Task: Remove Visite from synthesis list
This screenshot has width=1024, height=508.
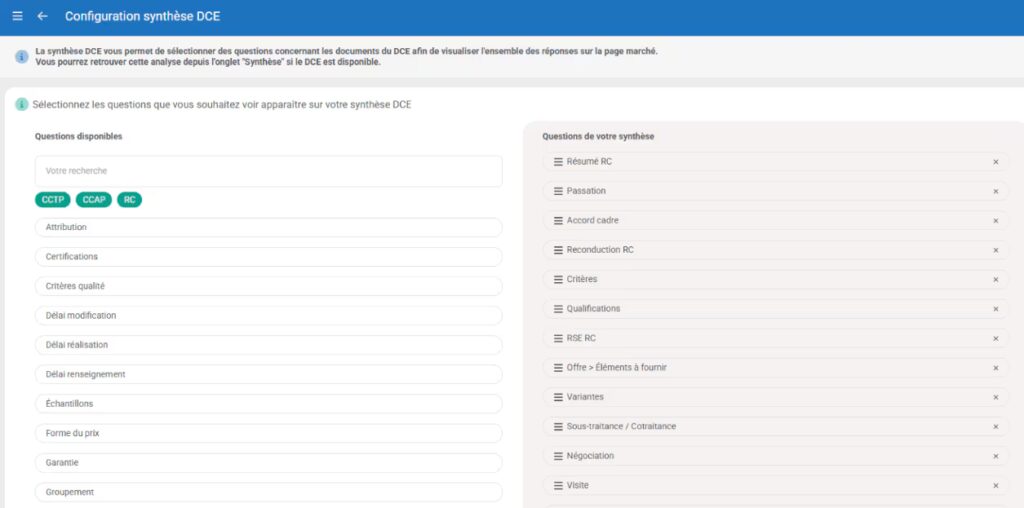Action: click(995, 486)
